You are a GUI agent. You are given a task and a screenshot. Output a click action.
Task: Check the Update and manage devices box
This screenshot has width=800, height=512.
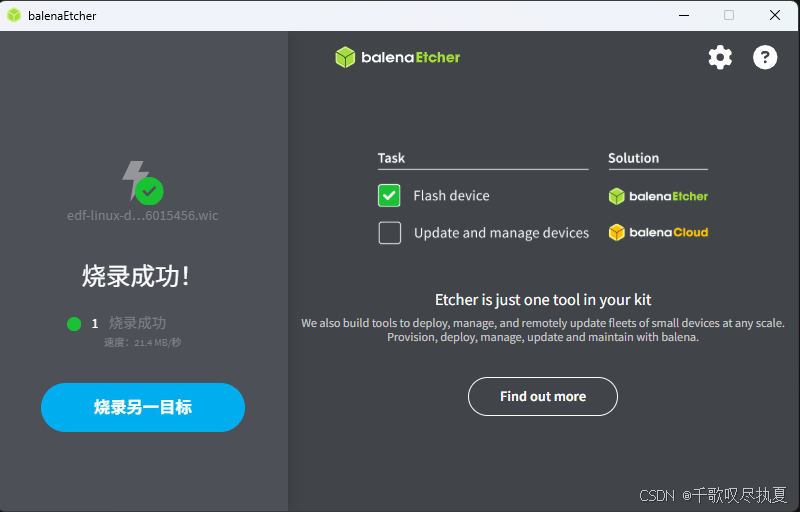[389, 233]
